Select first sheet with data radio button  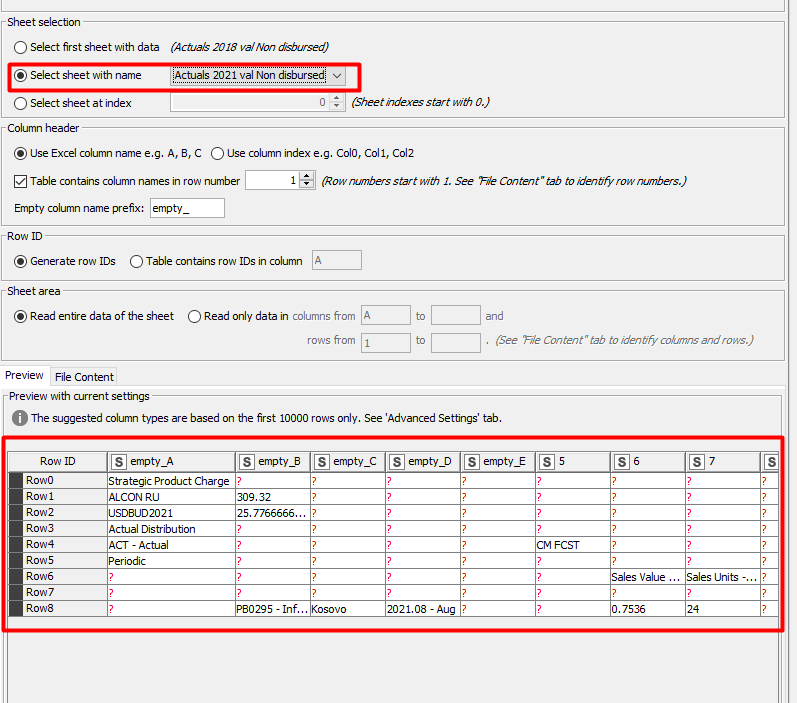(x=20, y=47)
